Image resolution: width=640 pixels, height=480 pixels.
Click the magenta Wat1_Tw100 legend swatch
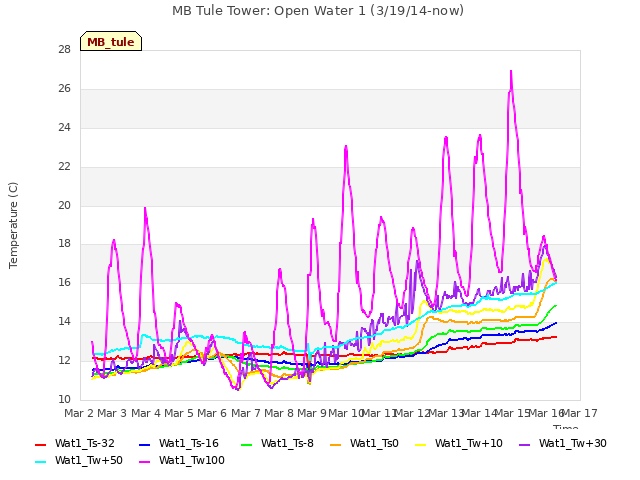[145, 462]
